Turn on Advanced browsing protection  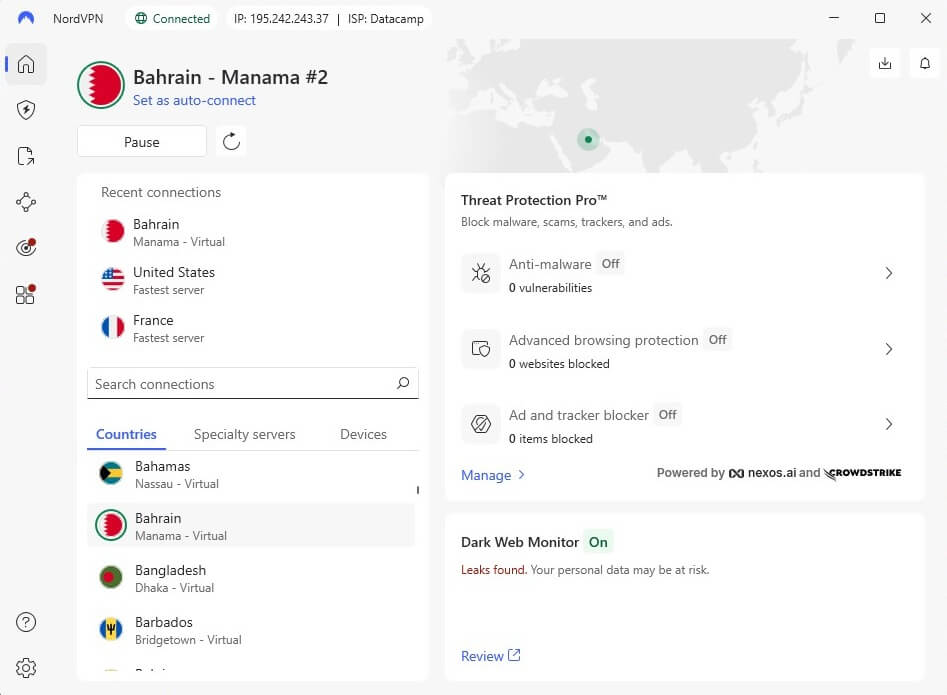point(717,340)
